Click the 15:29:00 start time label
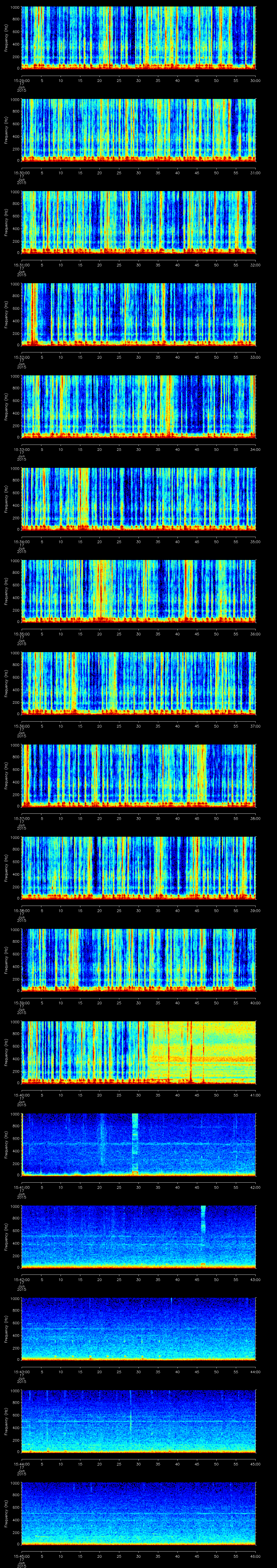 (22, 80)
